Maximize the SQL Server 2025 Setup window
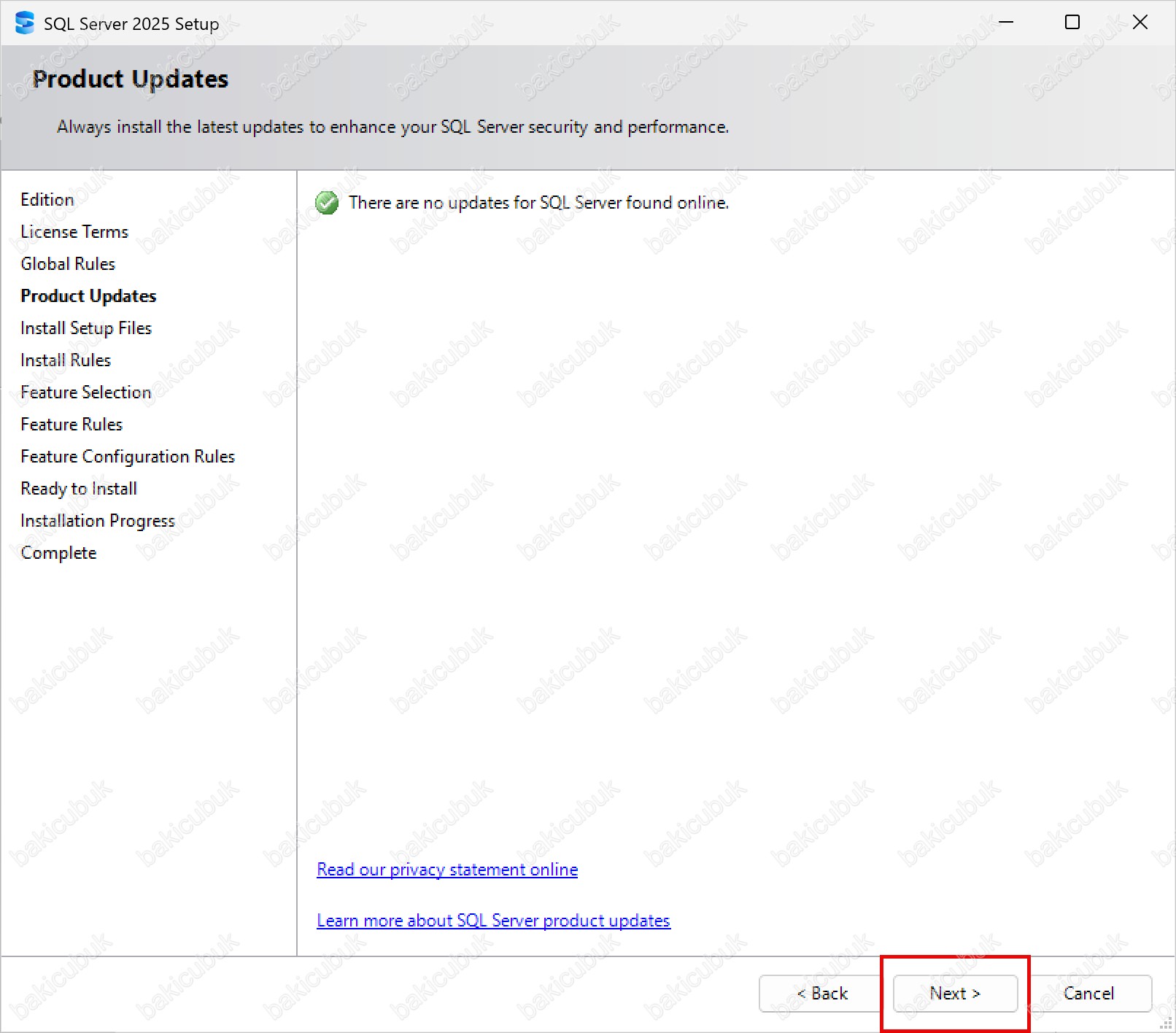The image size is (1176, 1033). tap(1072, 23)
